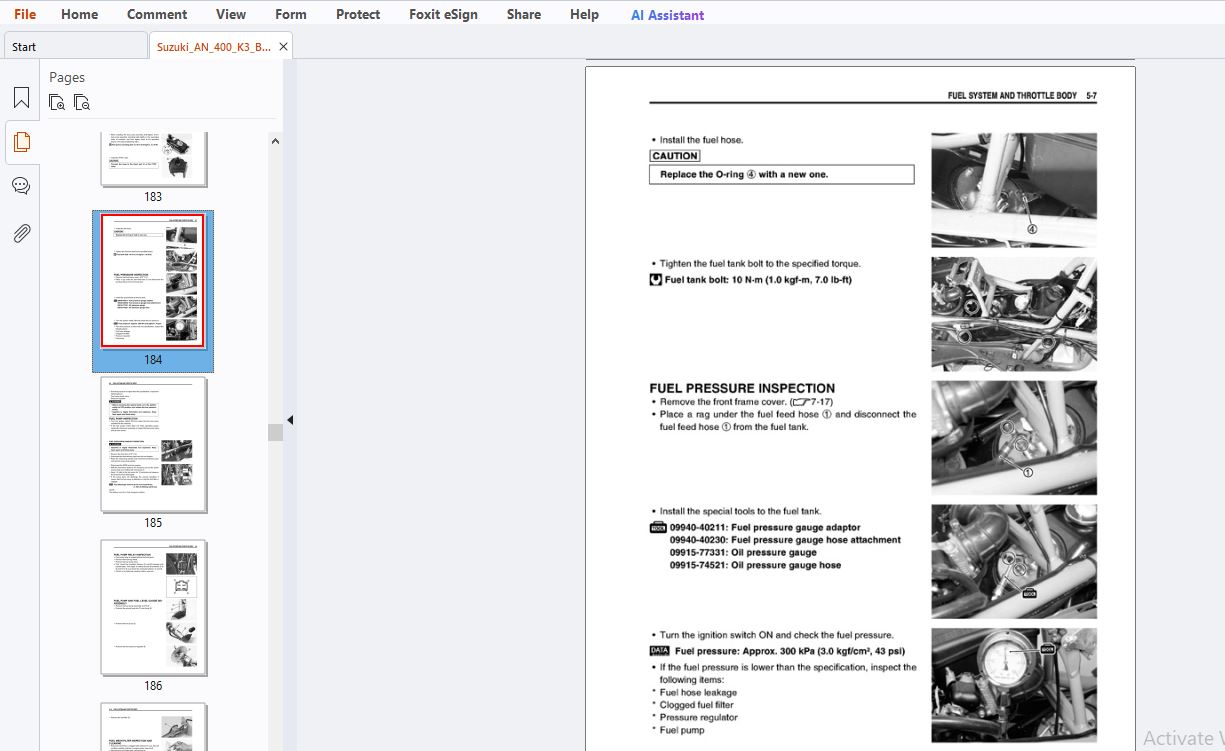Click the FUEL PRESSURE INSPECTION heading

[742, 388]
